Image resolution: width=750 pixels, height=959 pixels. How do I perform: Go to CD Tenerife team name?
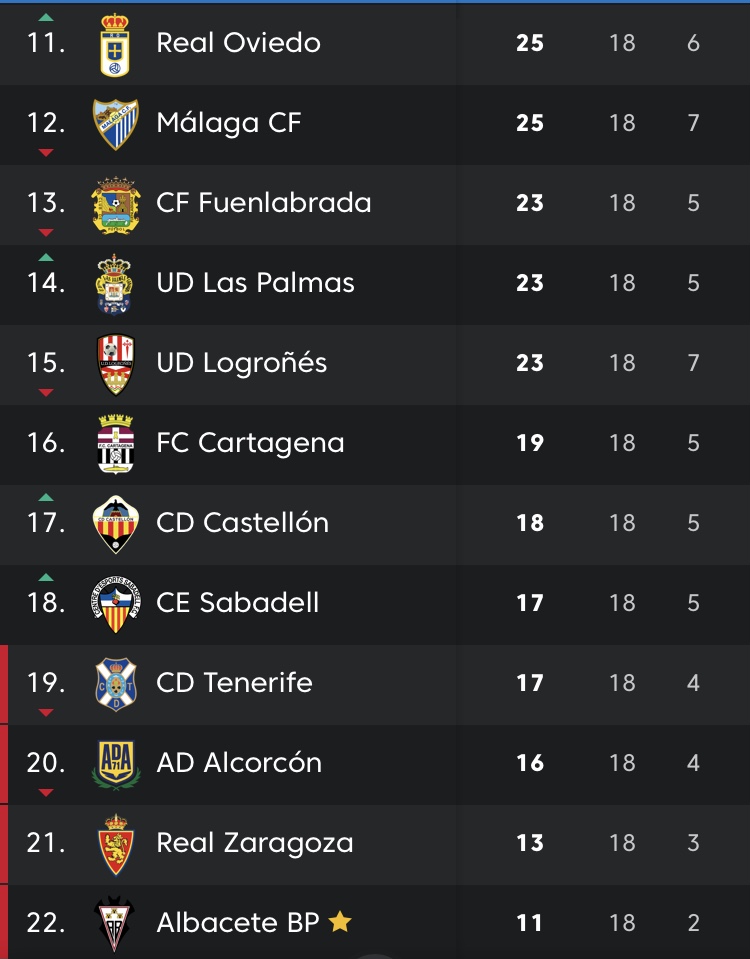click(x=234, y=683)
